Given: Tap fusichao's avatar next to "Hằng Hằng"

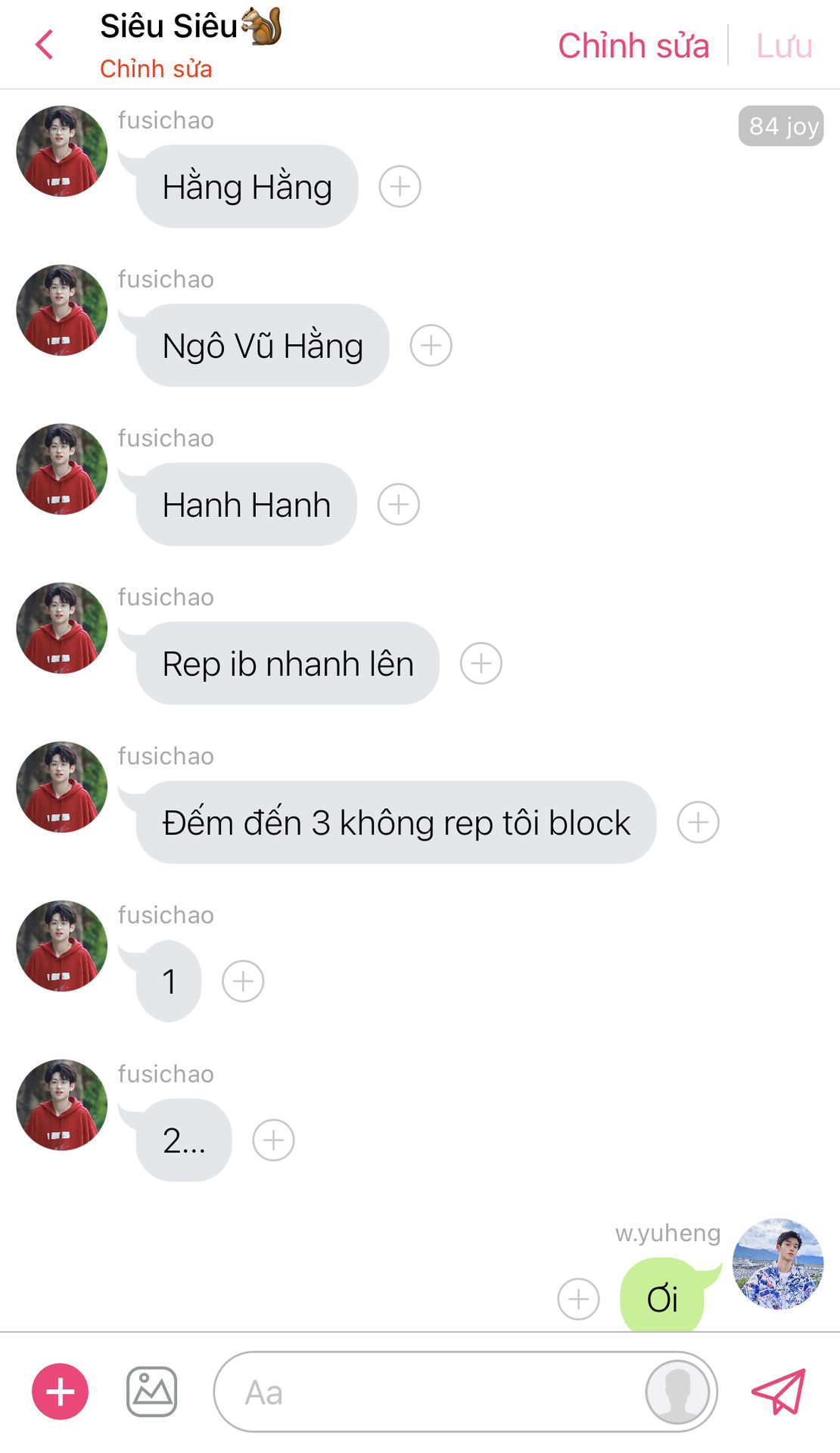Looking at the screenshot, I should pyautogui.click(x=62, y=151).
